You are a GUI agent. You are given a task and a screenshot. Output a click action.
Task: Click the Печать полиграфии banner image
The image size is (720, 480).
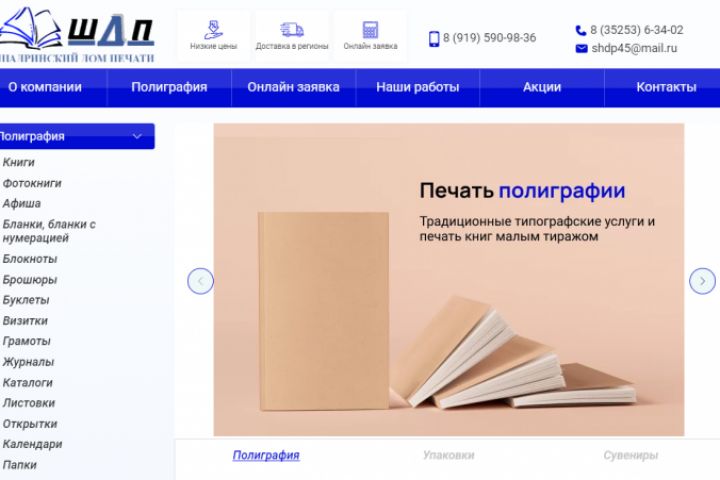pos(449,280)
